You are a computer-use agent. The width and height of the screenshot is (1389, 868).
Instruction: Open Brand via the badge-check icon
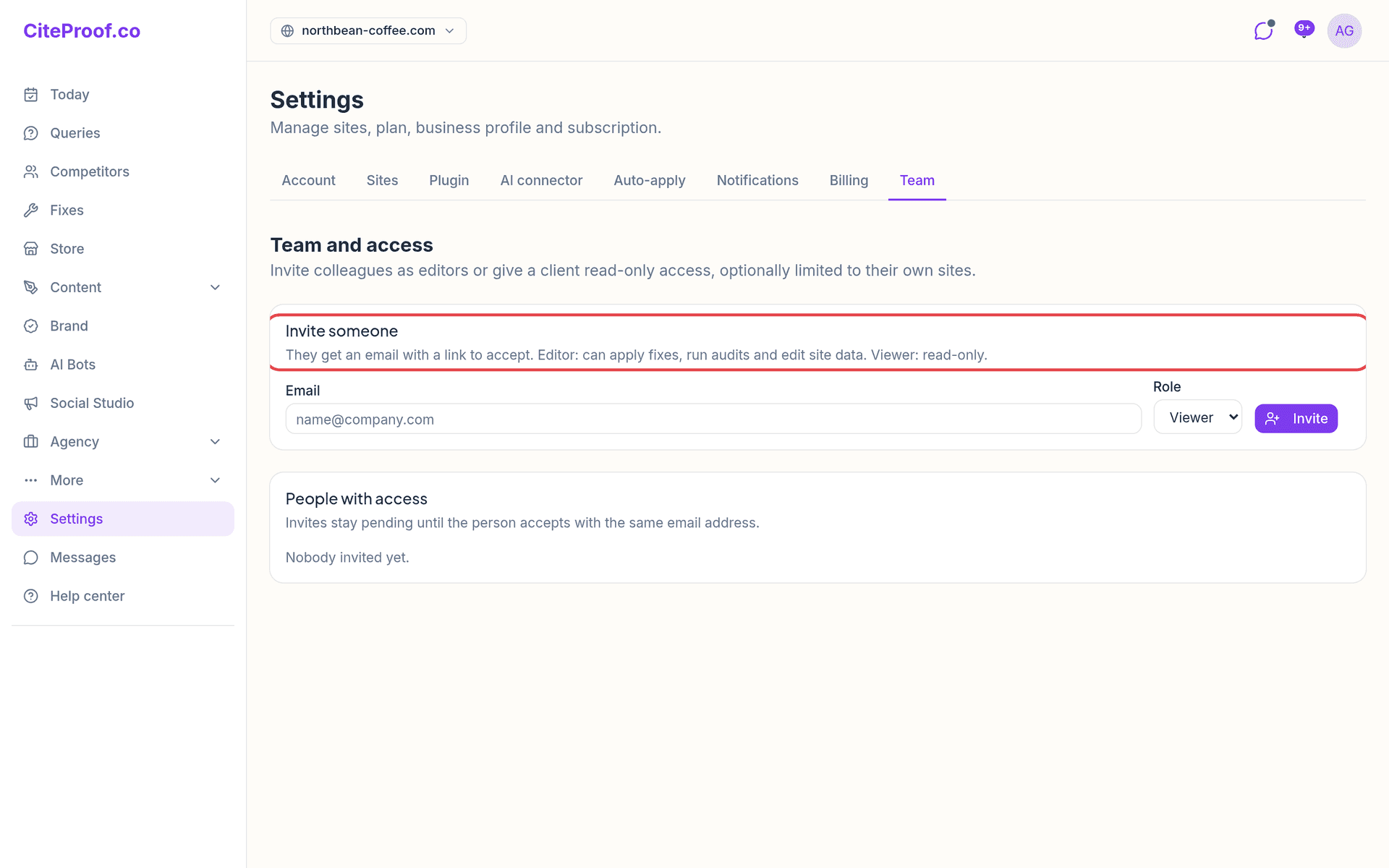(30, 326)
